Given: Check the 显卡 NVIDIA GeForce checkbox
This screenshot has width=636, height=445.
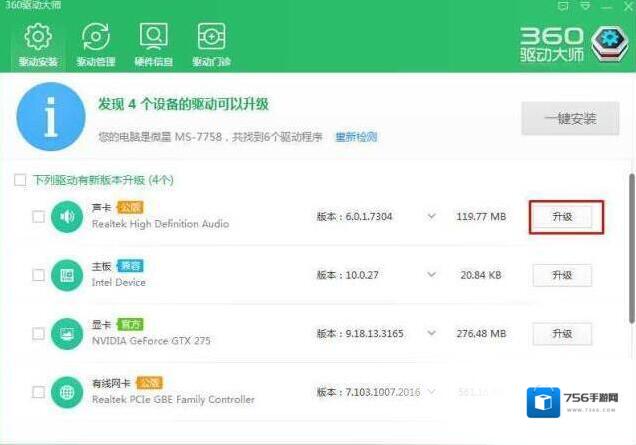Looking at the screenshot, I should (38, 332).
